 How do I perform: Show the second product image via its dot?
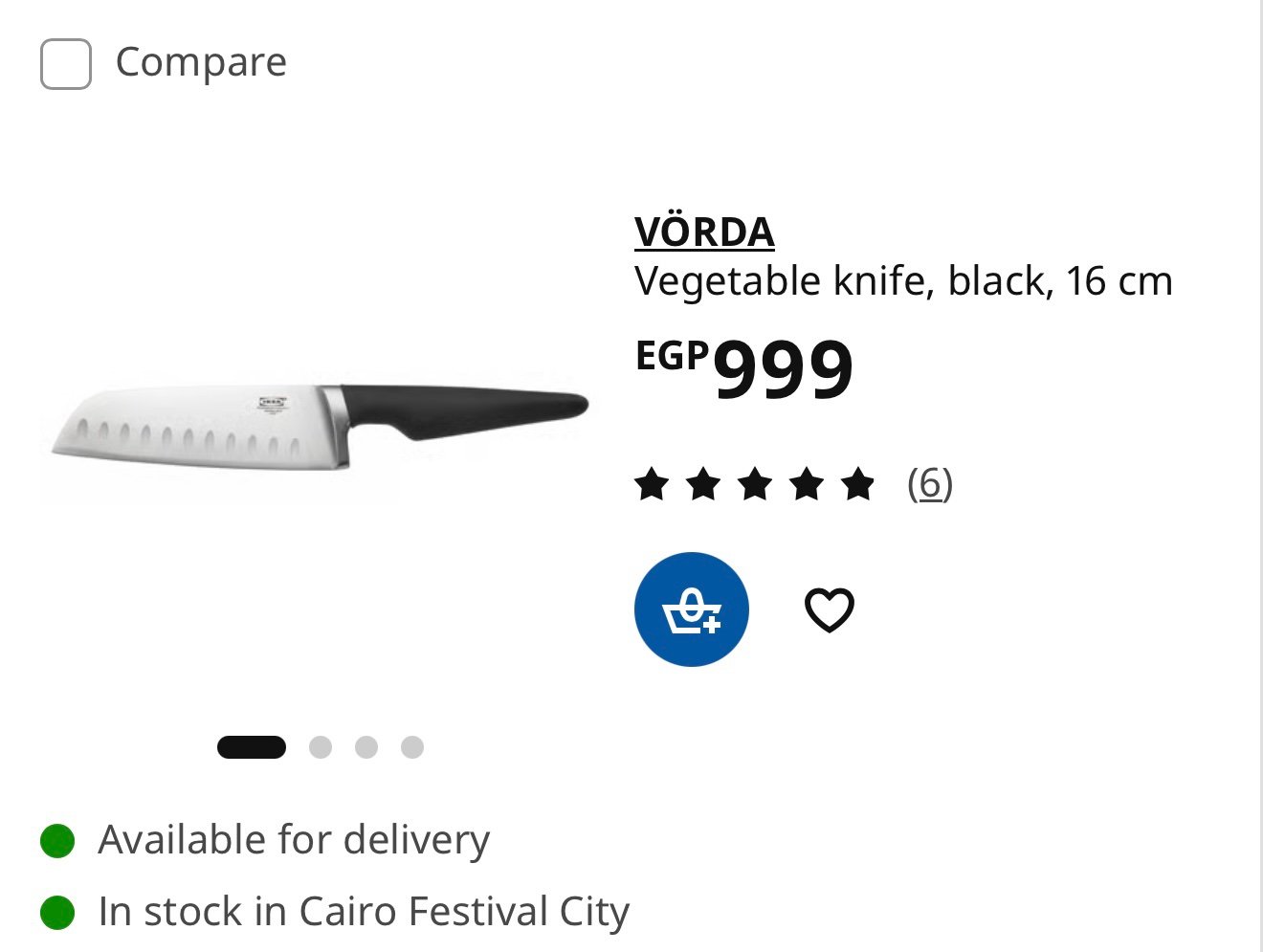click(x=321, y=747)
